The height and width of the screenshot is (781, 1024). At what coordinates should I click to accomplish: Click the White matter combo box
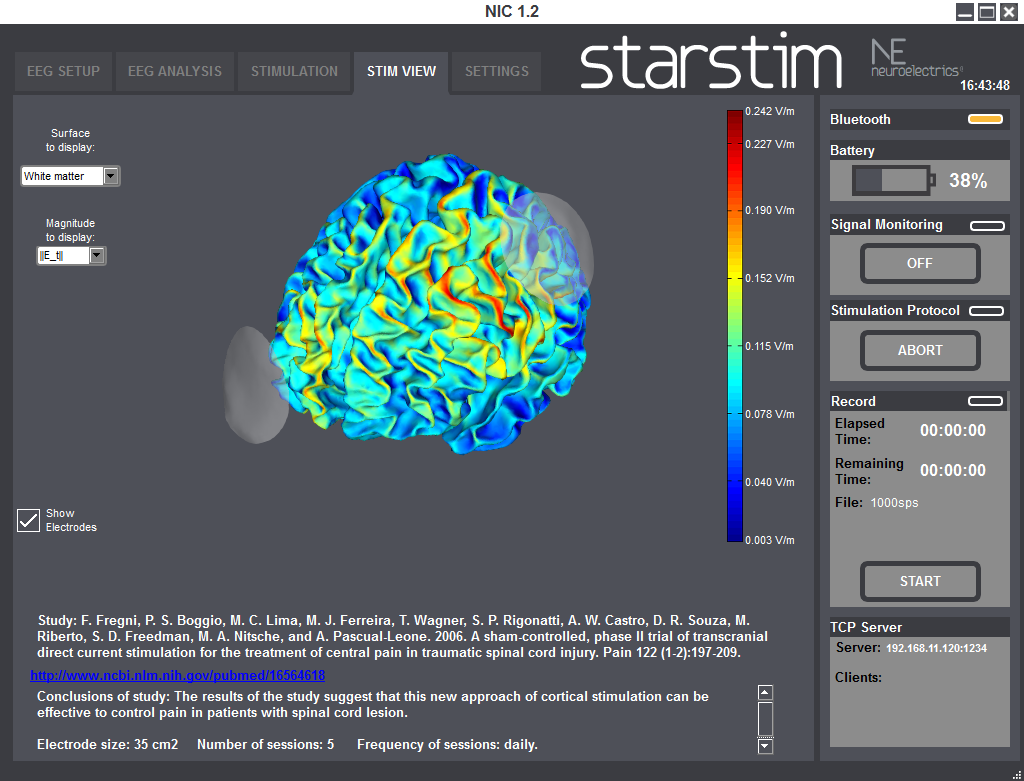click(x=70, y=176)
